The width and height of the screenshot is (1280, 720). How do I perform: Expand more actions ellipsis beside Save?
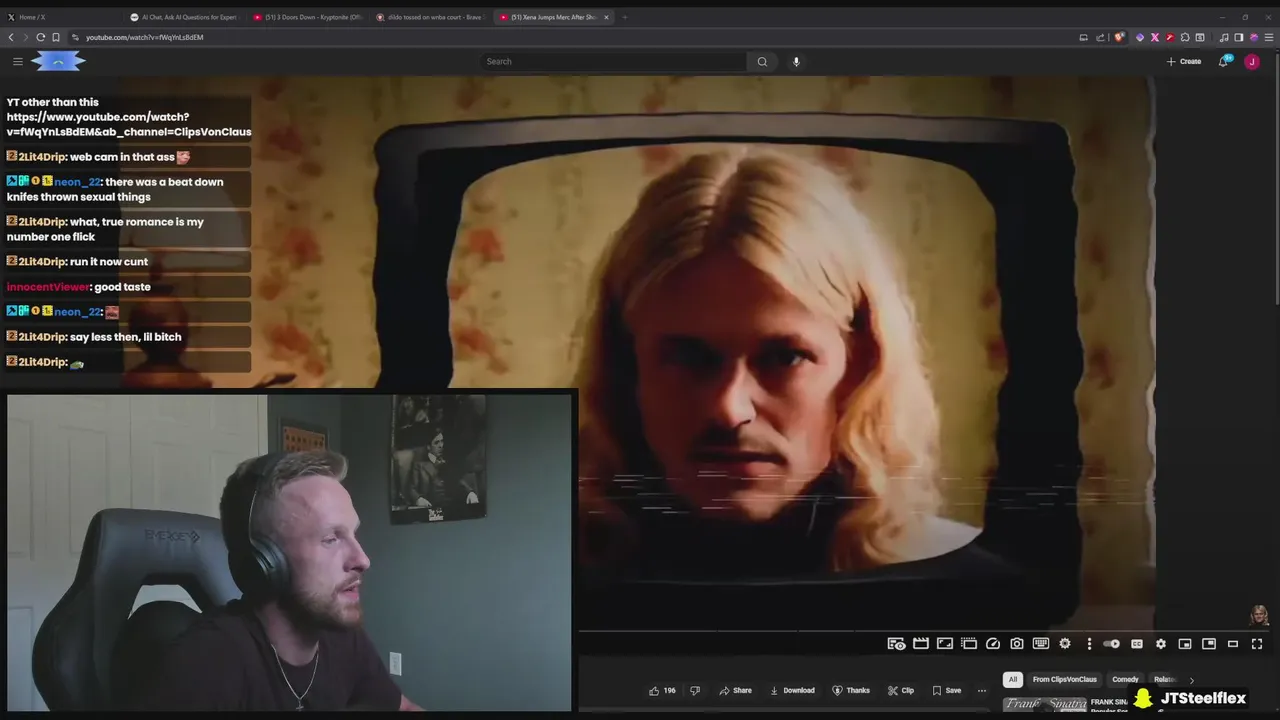(x=982, y=690)
